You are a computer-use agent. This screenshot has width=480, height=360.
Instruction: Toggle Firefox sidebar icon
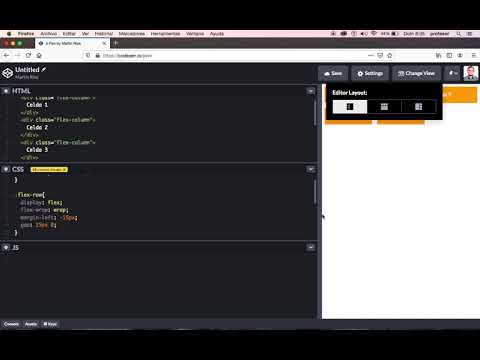(449, 55)
